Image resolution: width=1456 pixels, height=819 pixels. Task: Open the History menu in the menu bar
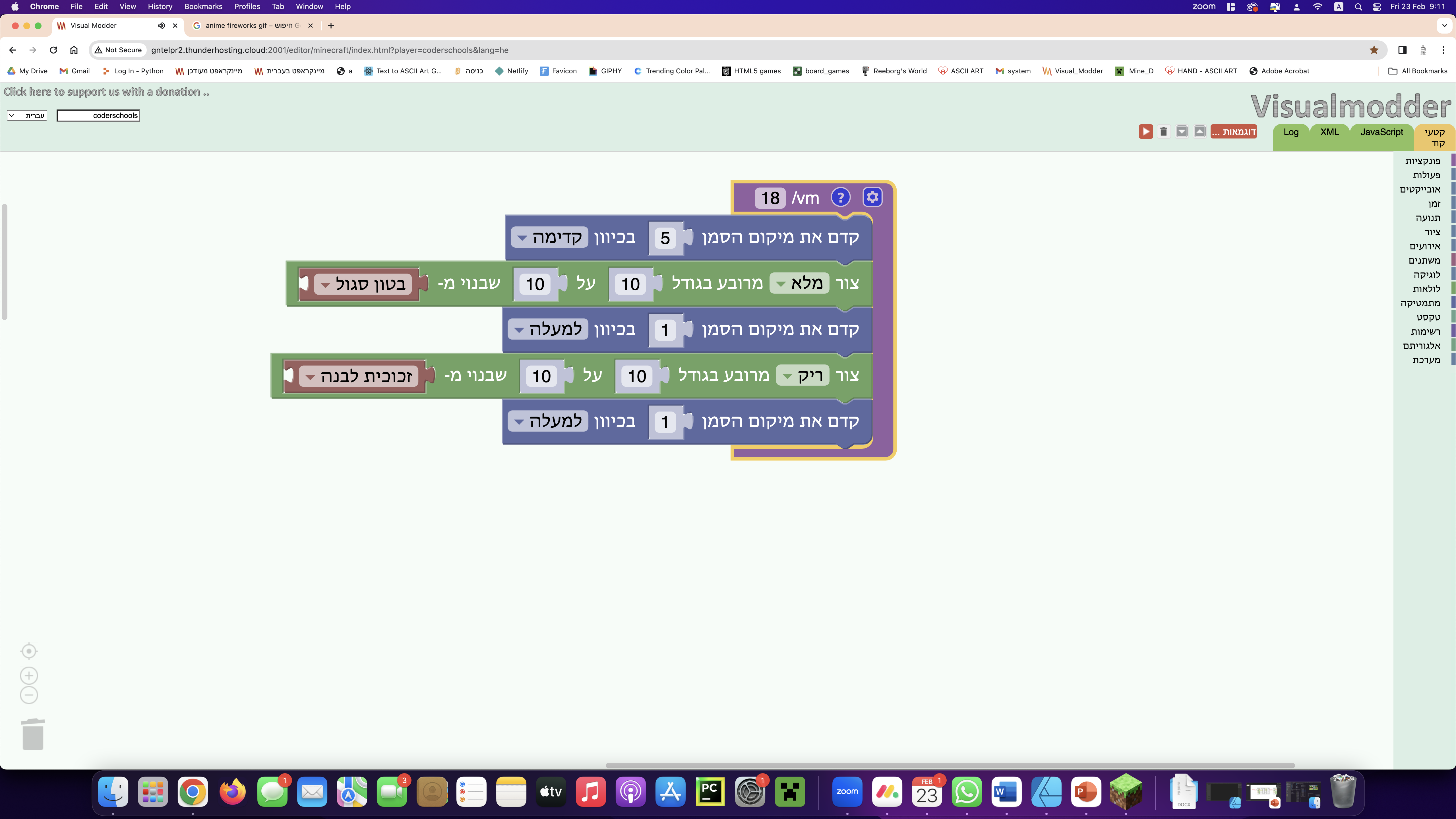[x=160, y=7]
